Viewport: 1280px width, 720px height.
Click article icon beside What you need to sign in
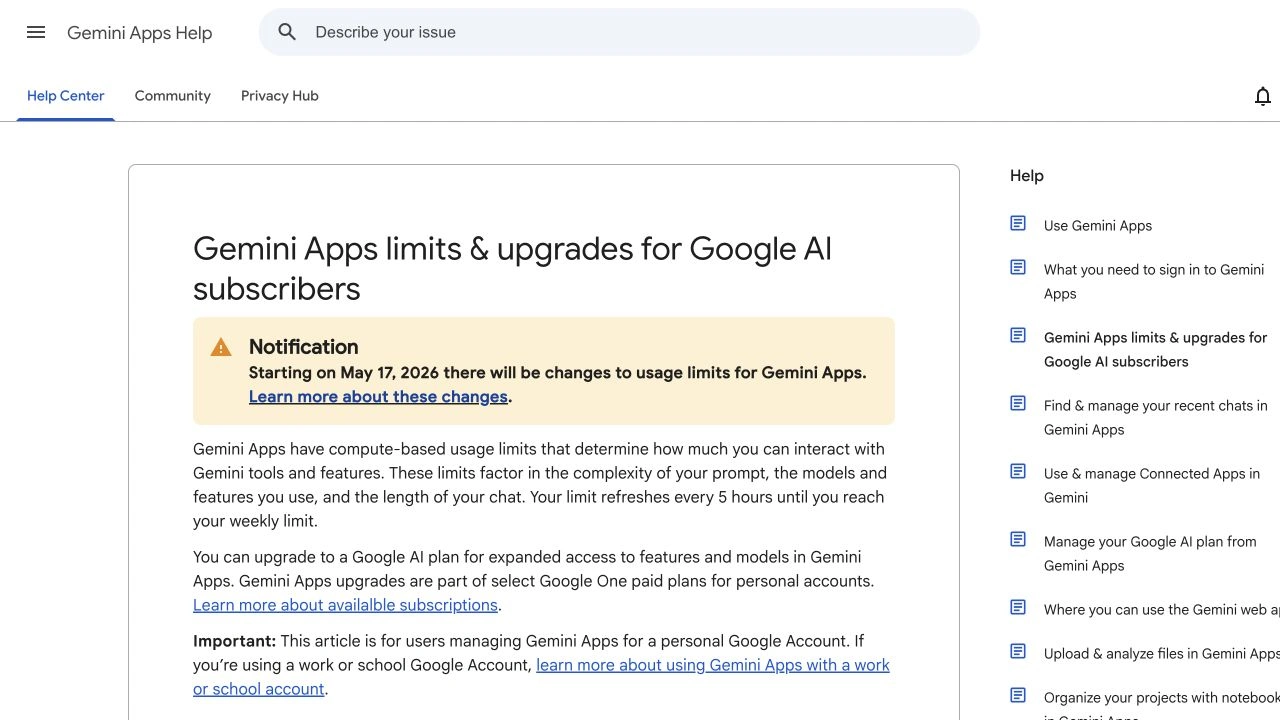pyautogui.click(x=1018, y=268)
